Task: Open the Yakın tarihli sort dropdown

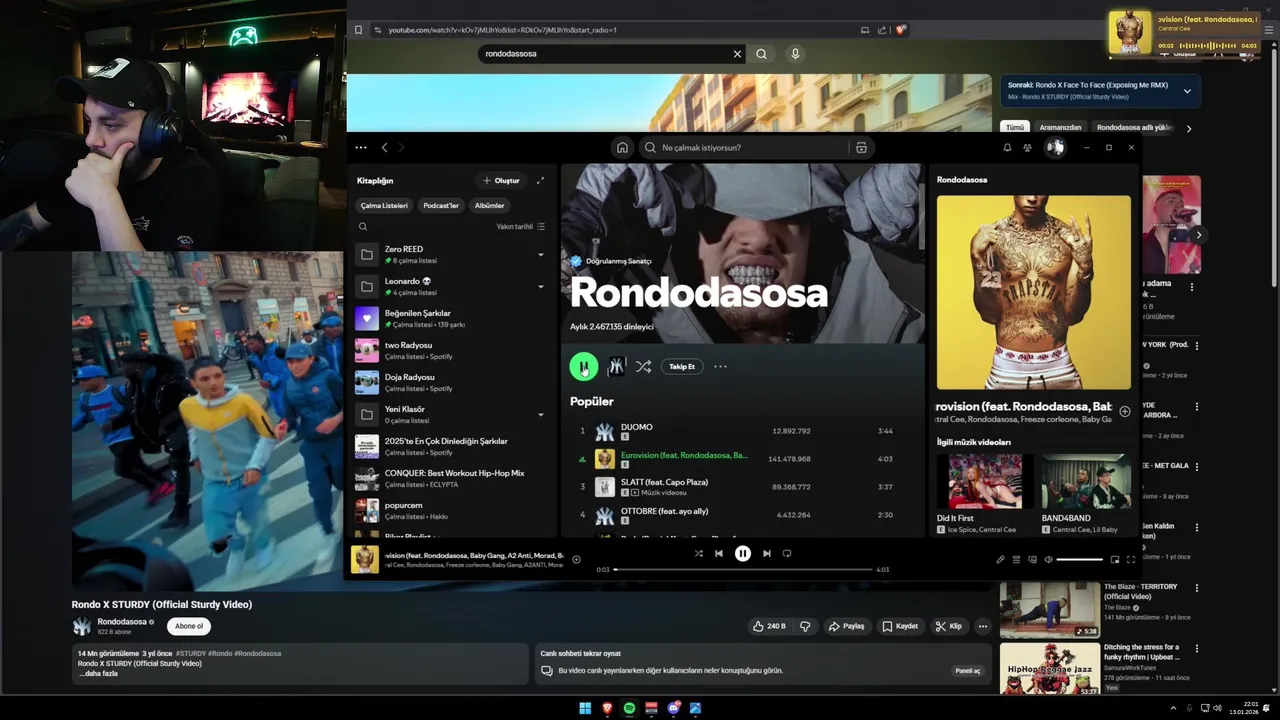Action: coord(520,227)
